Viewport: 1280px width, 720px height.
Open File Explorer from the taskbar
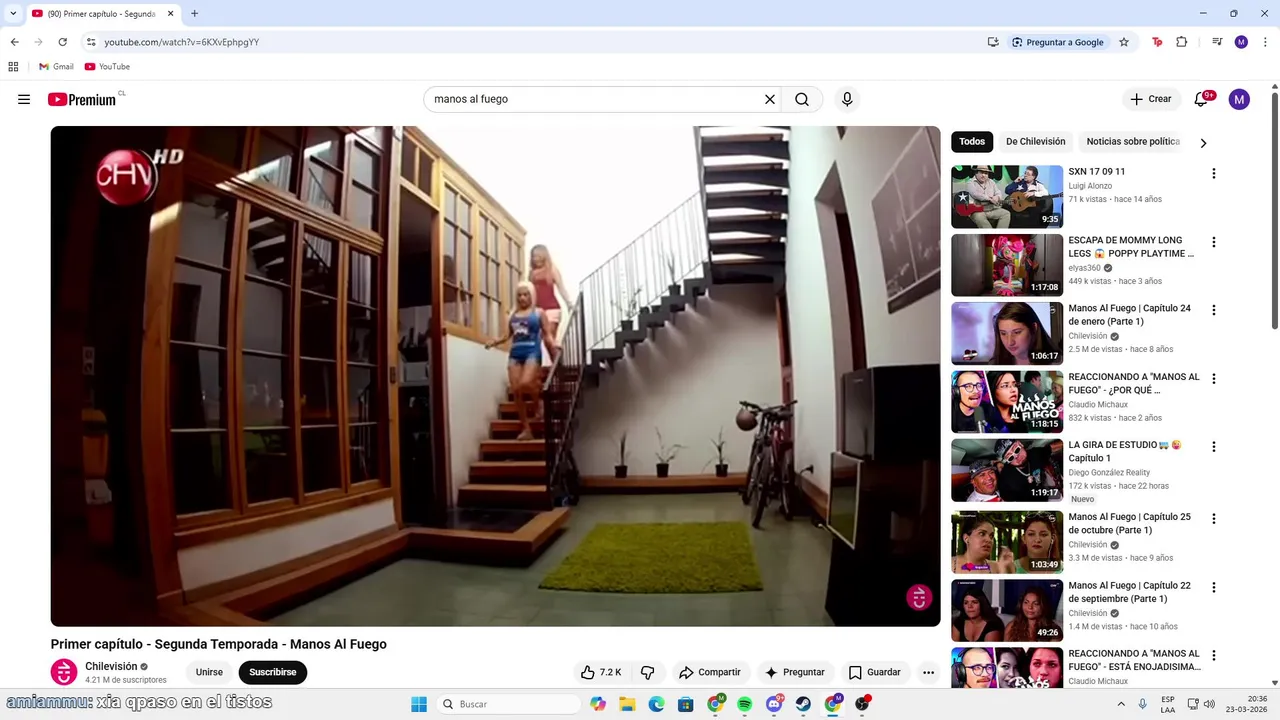pyautogui.click(x=627, y=704)
